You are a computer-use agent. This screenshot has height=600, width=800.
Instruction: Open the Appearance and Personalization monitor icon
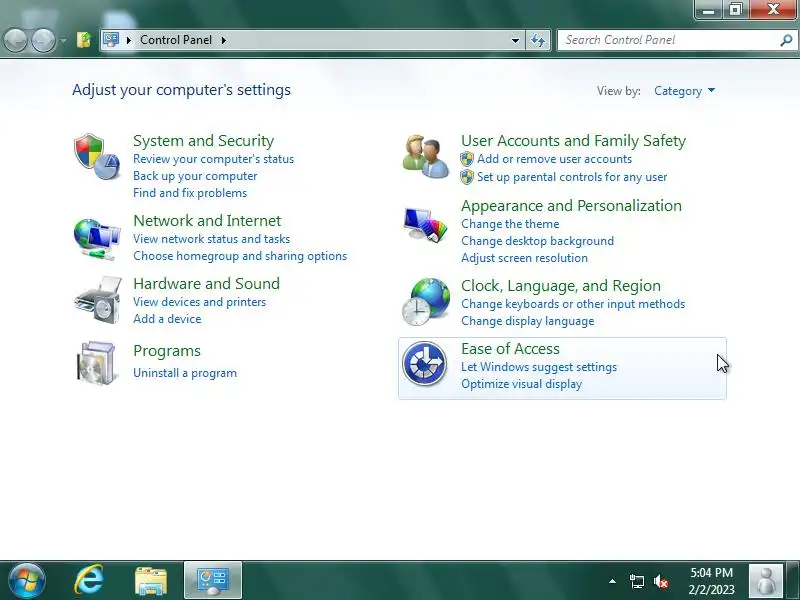click(425, 224)
